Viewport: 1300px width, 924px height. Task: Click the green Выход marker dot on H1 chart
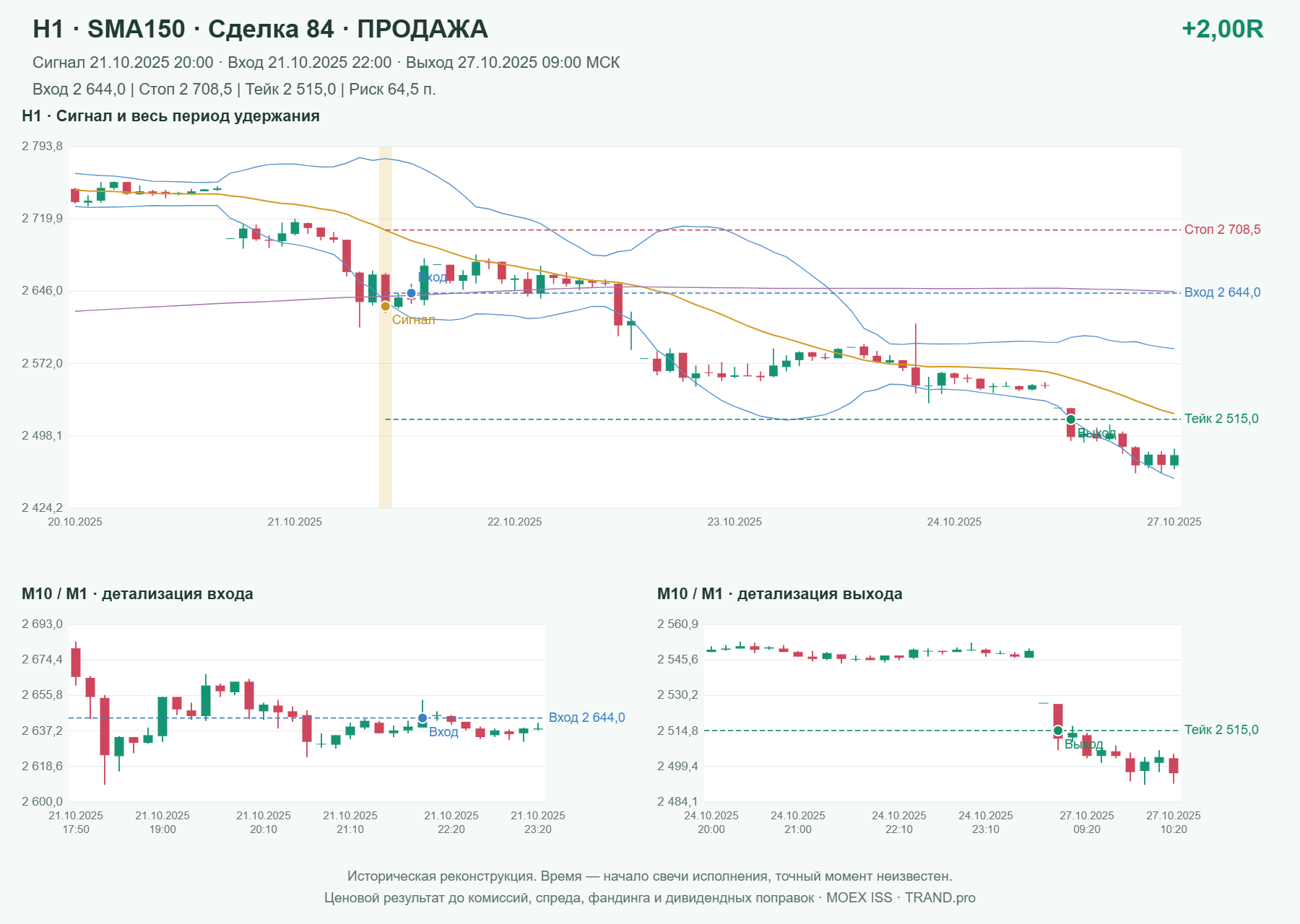point(1071,419)
